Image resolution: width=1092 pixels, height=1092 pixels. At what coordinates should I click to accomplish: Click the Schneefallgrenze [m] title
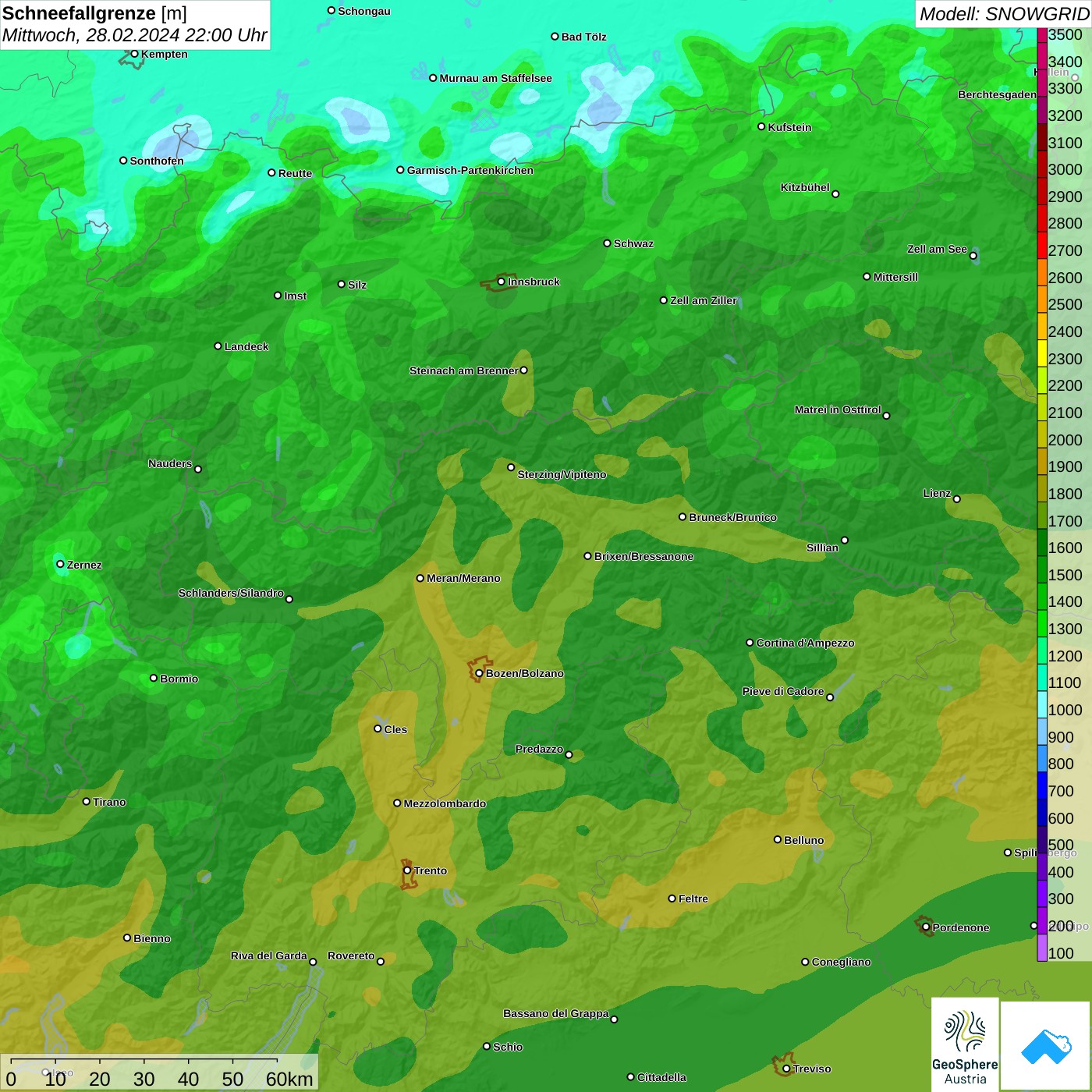94,13
